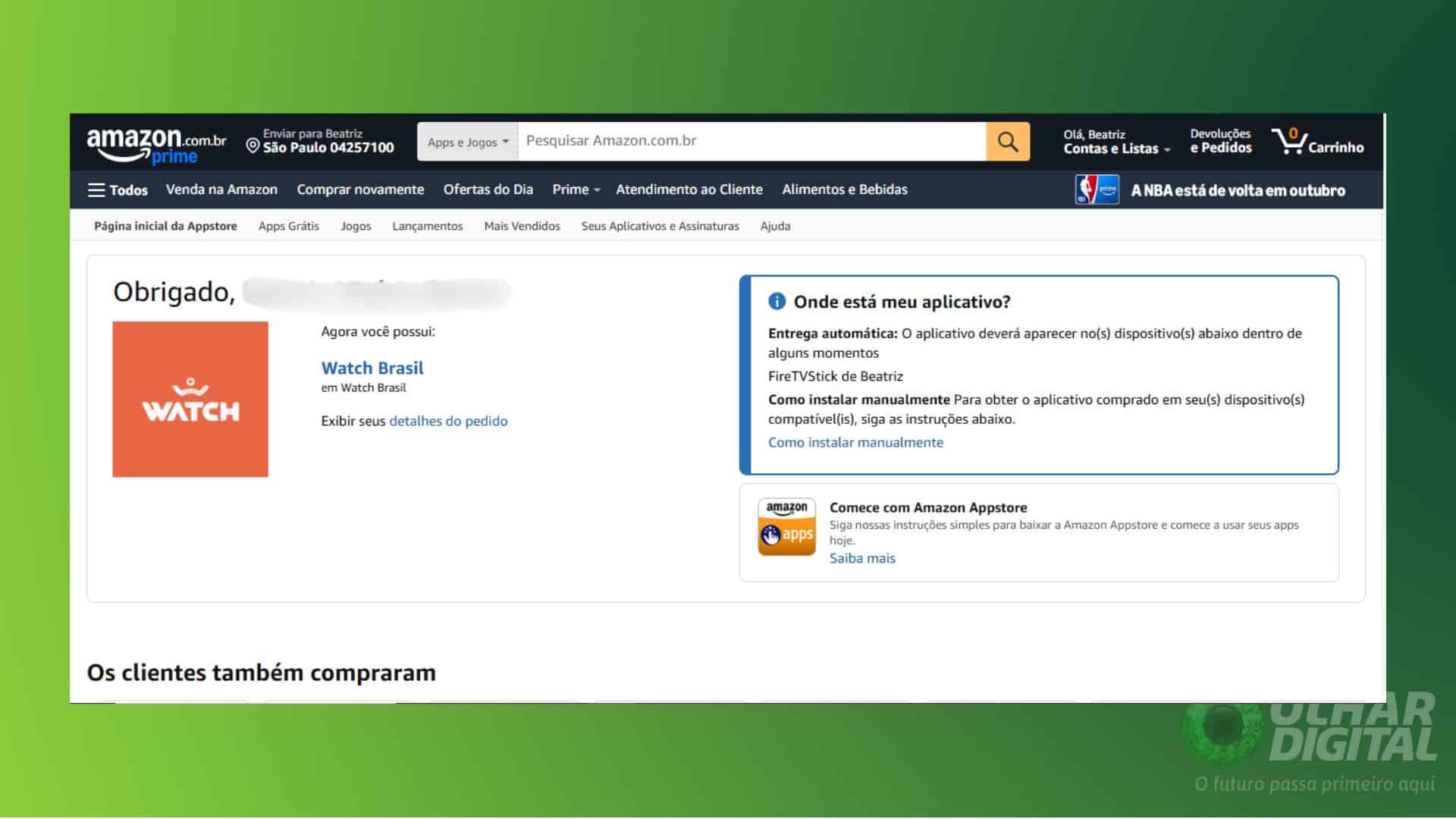Open Atendimento ao Cliente menu item
This screenshot has height=819, width=1456.
689,190
